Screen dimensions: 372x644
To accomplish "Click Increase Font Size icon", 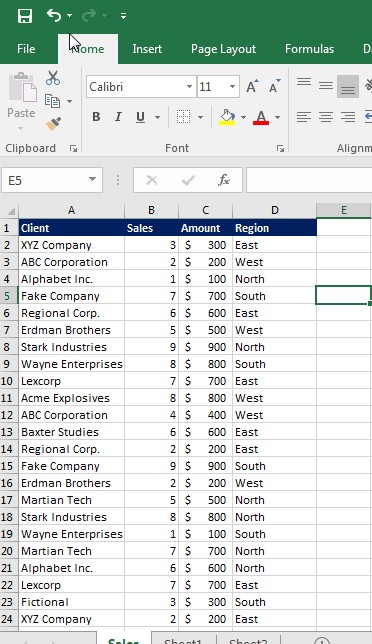I will 252,86.
